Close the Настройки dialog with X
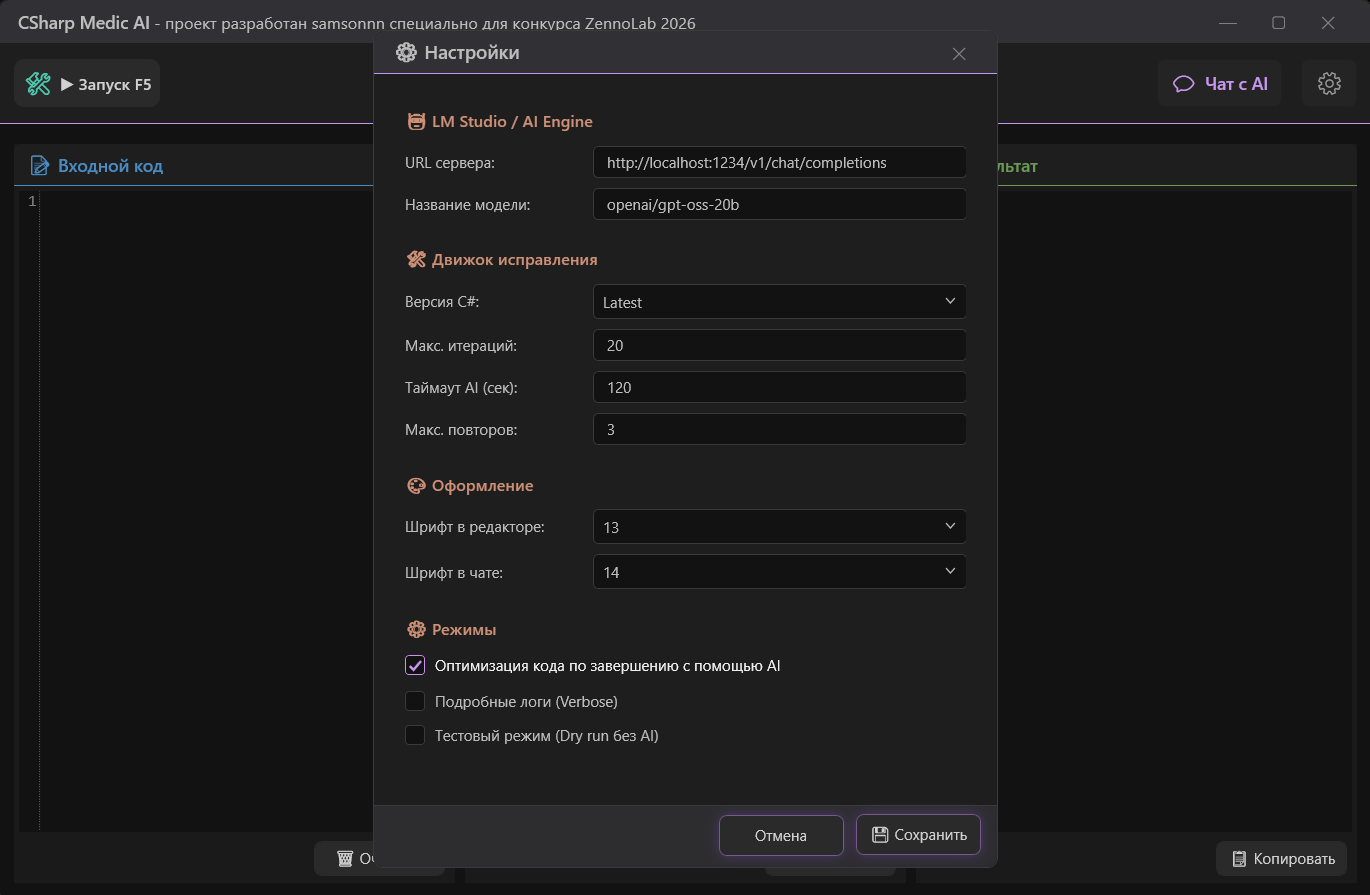 pos(959,54)
